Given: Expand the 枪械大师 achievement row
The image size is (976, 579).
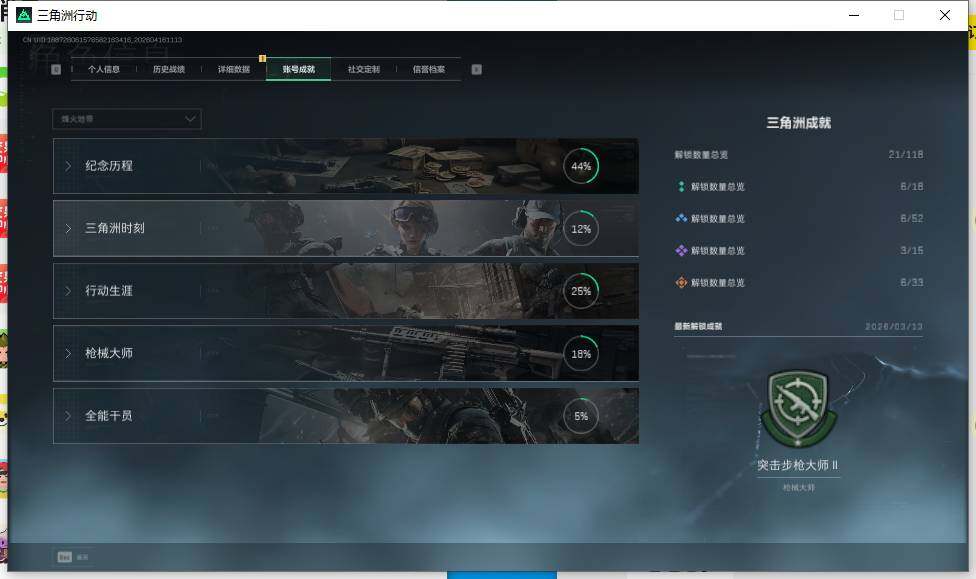Looking at the screenshot, I should [345, 353].
